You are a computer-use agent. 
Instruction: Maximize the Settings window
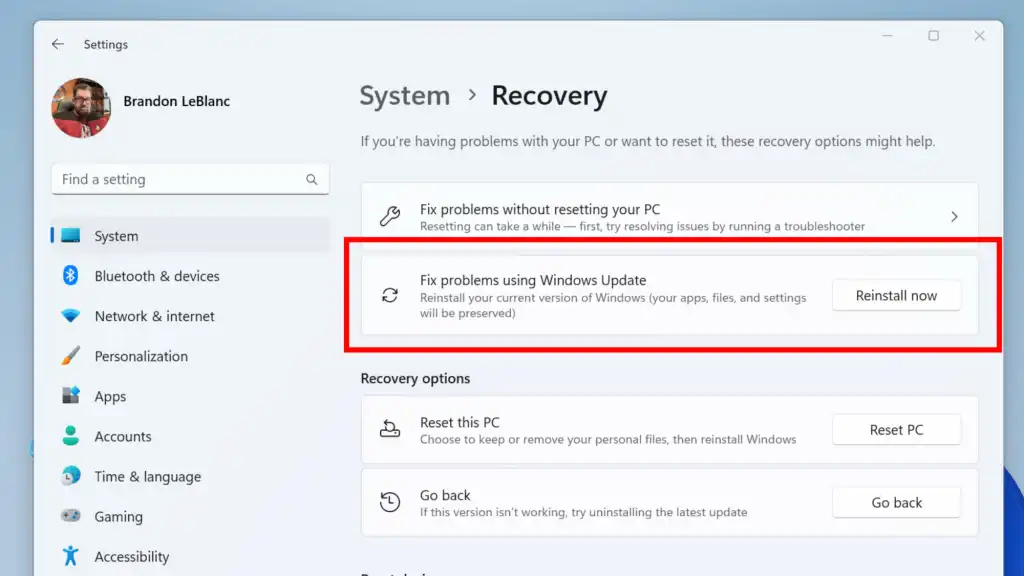pos(934,36)
